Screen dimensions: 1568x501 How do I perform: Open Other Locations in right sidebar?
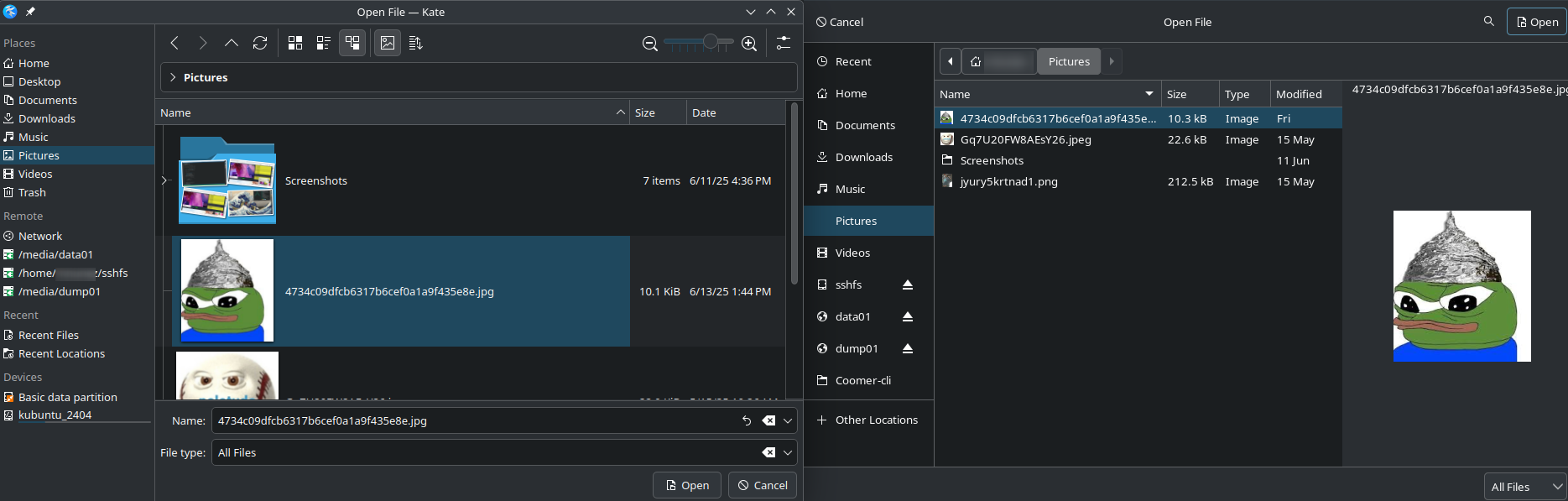[x=868, y=420]
